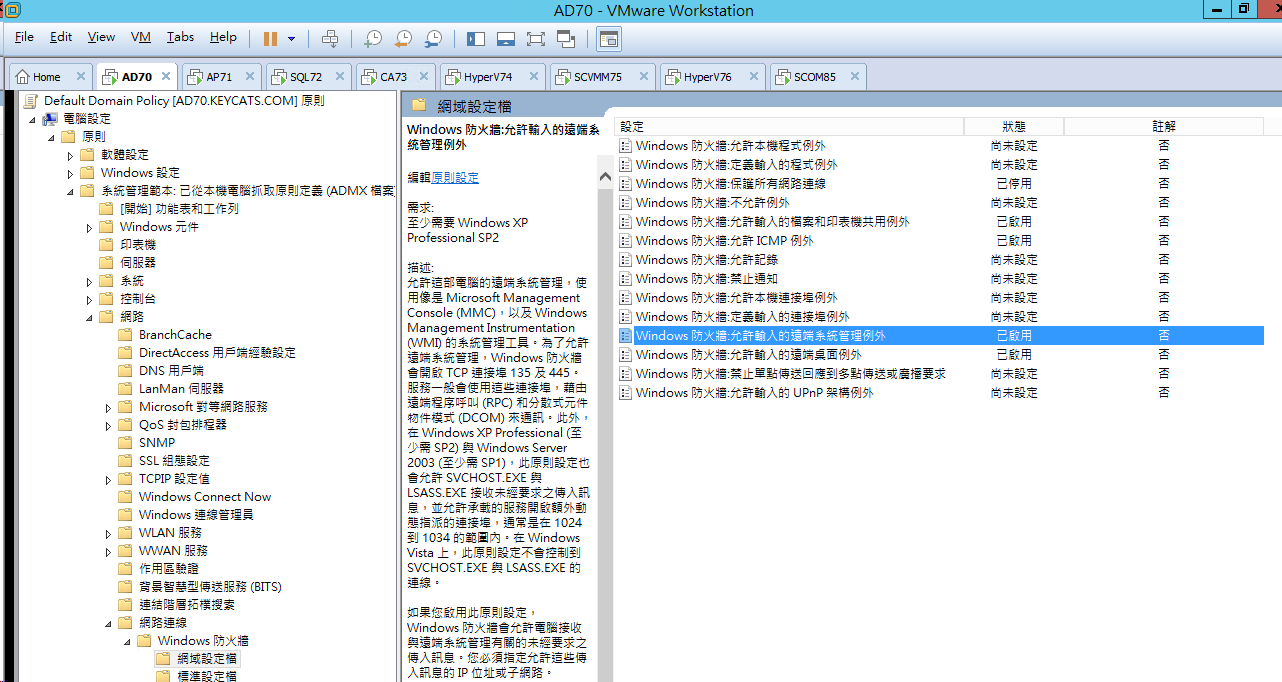Viewport: 1282px width, 682px height.
Task: Expand the Microsoft 對等網路服務 node
Action: pos(108,407)
